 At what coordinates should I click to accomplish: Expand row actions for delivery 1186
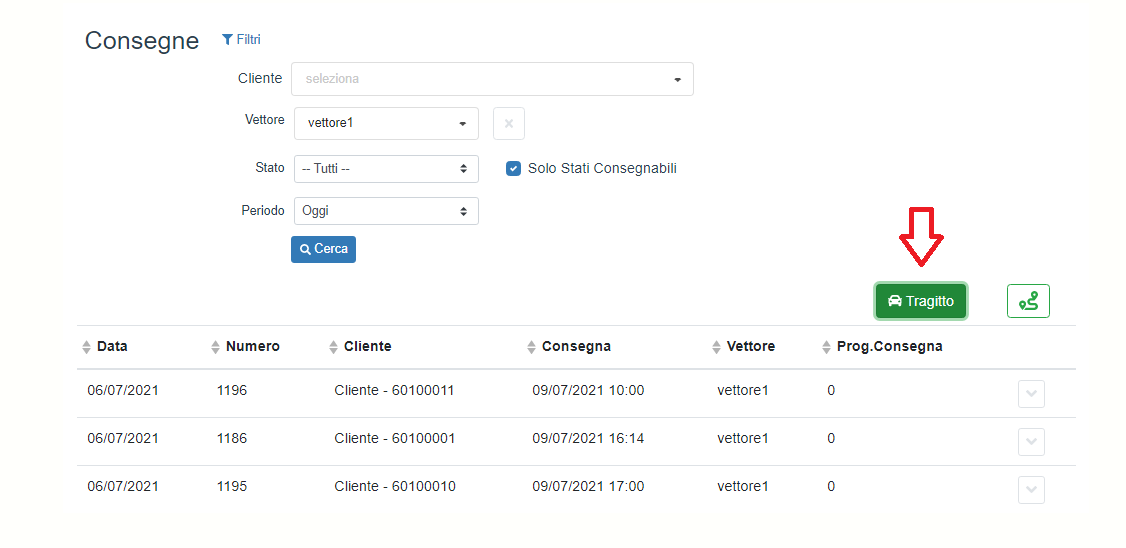click(1031, 442)
